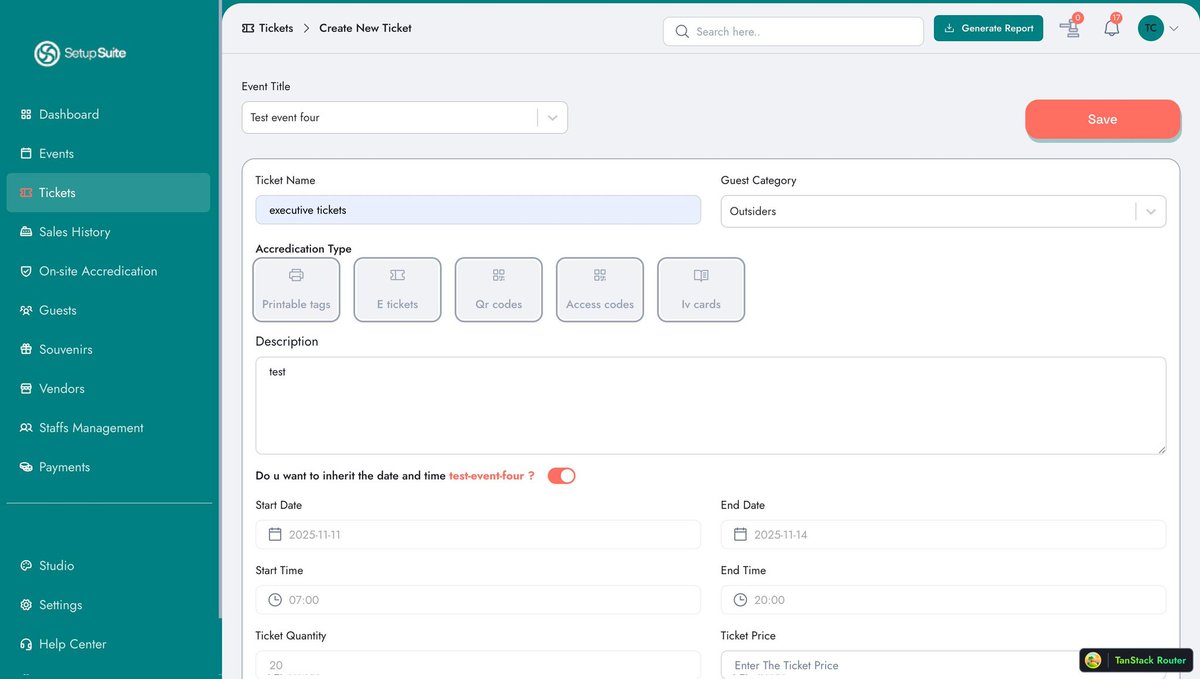
Task: Expand the Event Title dropdown chevron
Action: (x=552, y=118)
